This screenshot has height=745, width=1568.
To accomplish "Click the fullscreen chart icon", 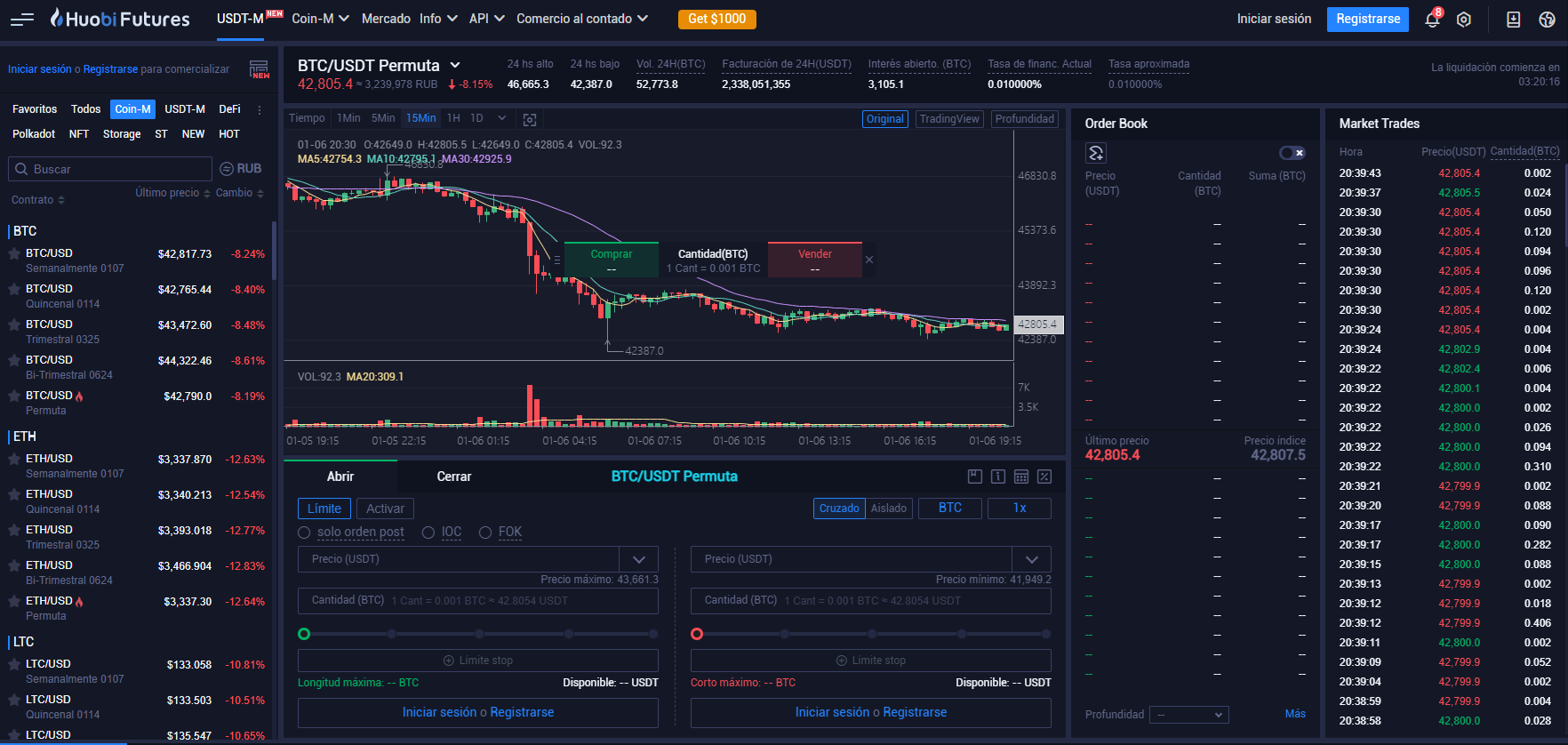I will (x=530, y=119).
